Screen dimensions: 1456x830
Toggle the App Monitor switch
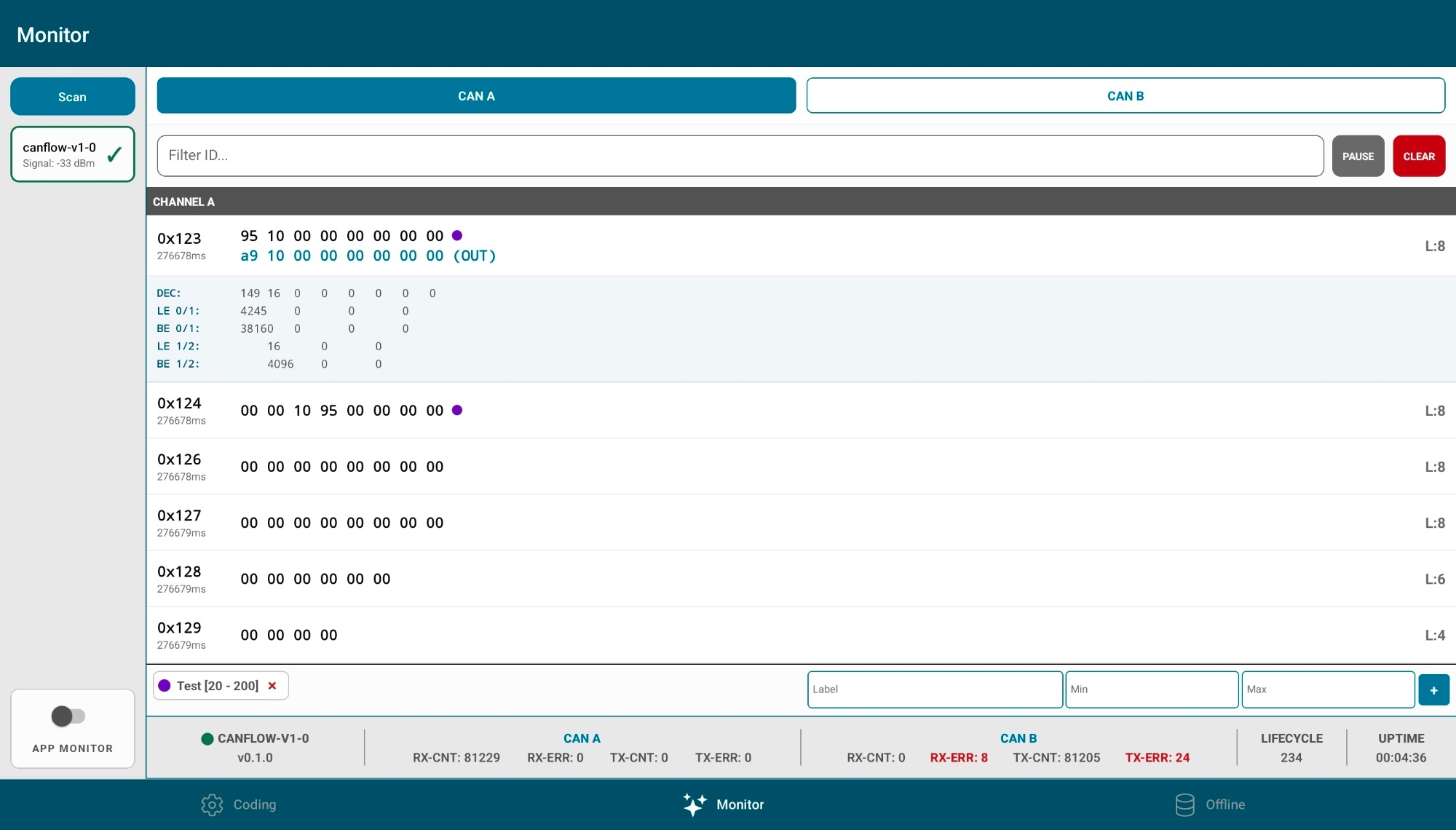[68, 716]
